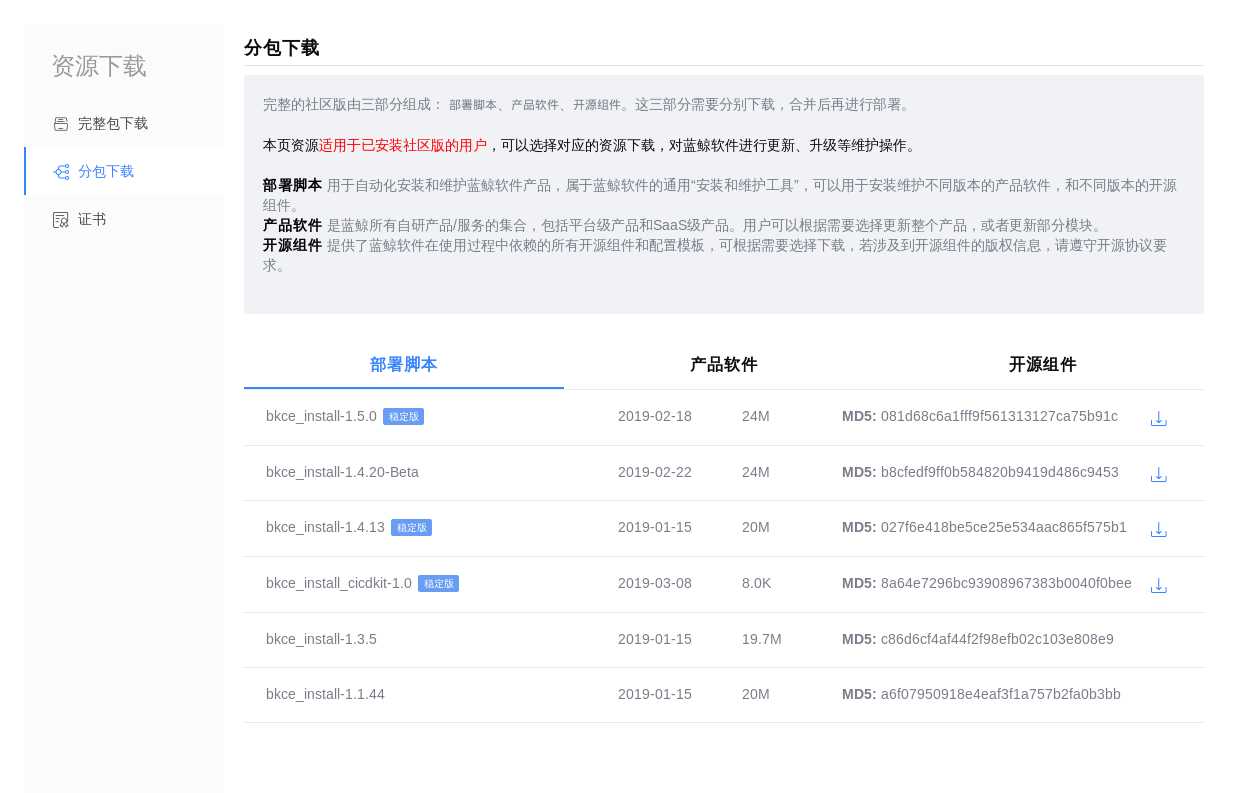Screen dimensions: 1260x793
Task: Click MD5 hash 027f6e418be5ce25e534aac865f575b1
Action: click(1004, 527)
